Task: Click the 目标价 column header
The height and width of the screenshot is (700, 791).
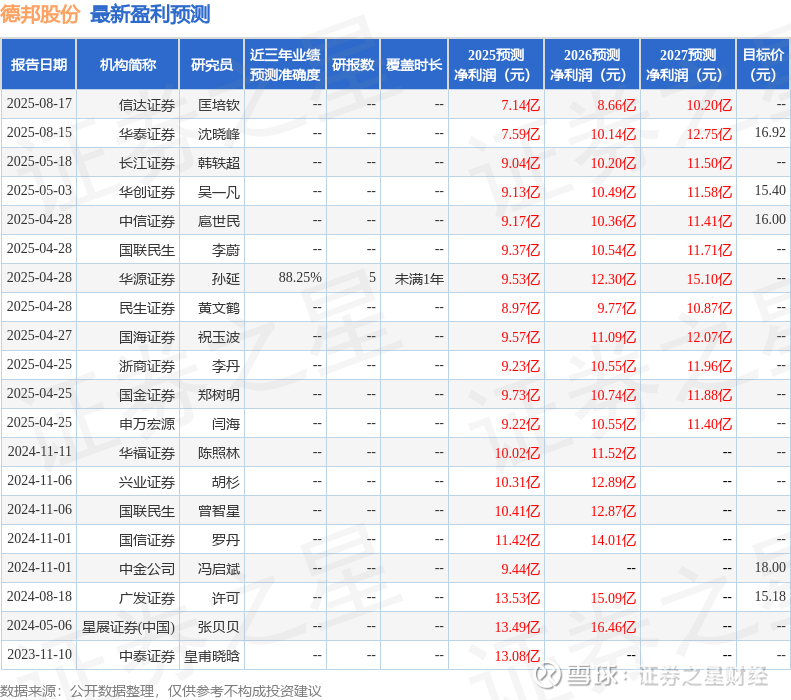Action: click(763, 65)
